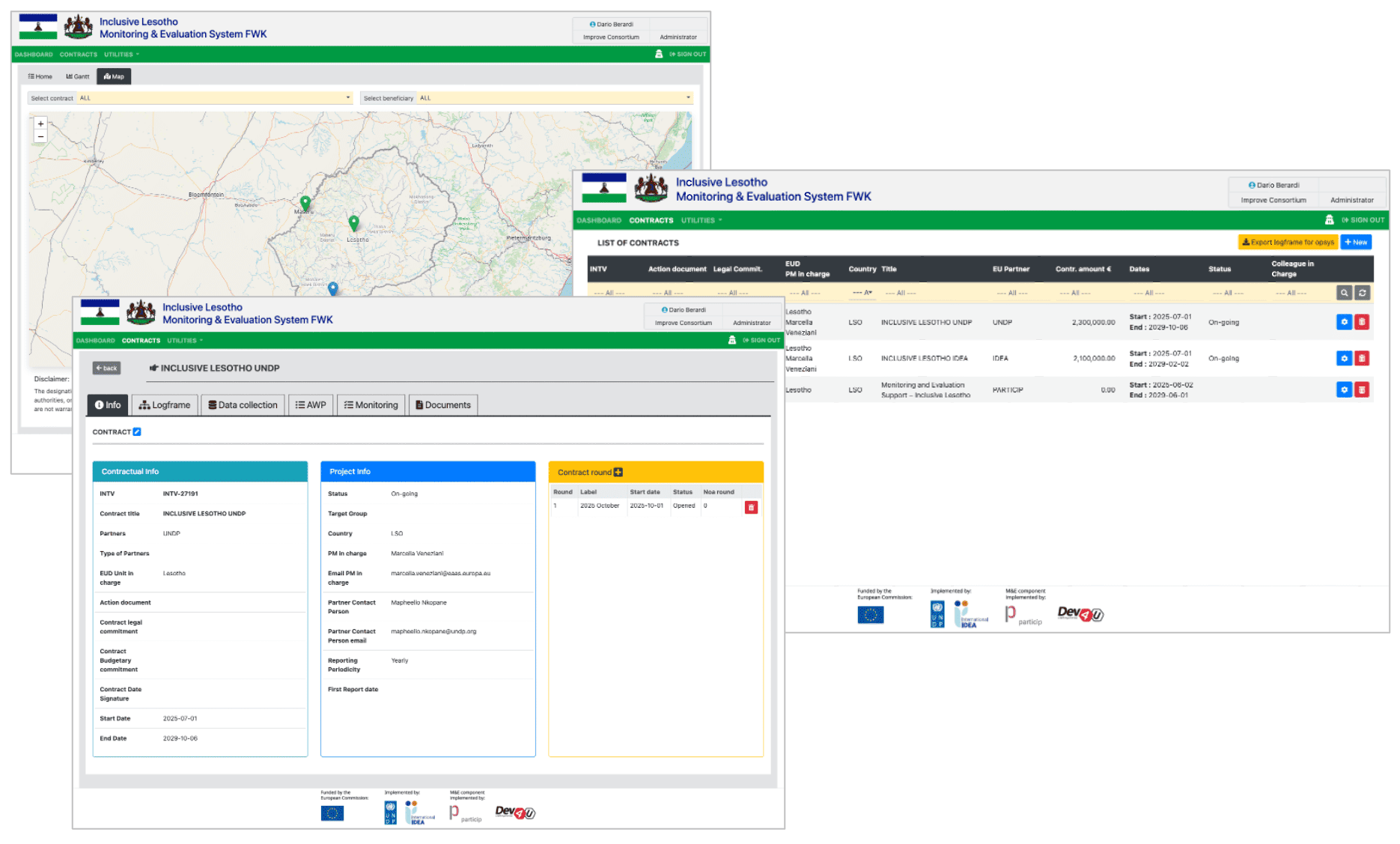Viewport: 1400px width, 844px height.
Task: Click Export logframe for opsys button
Action: pyautogui.click(x=1288, y=242)
